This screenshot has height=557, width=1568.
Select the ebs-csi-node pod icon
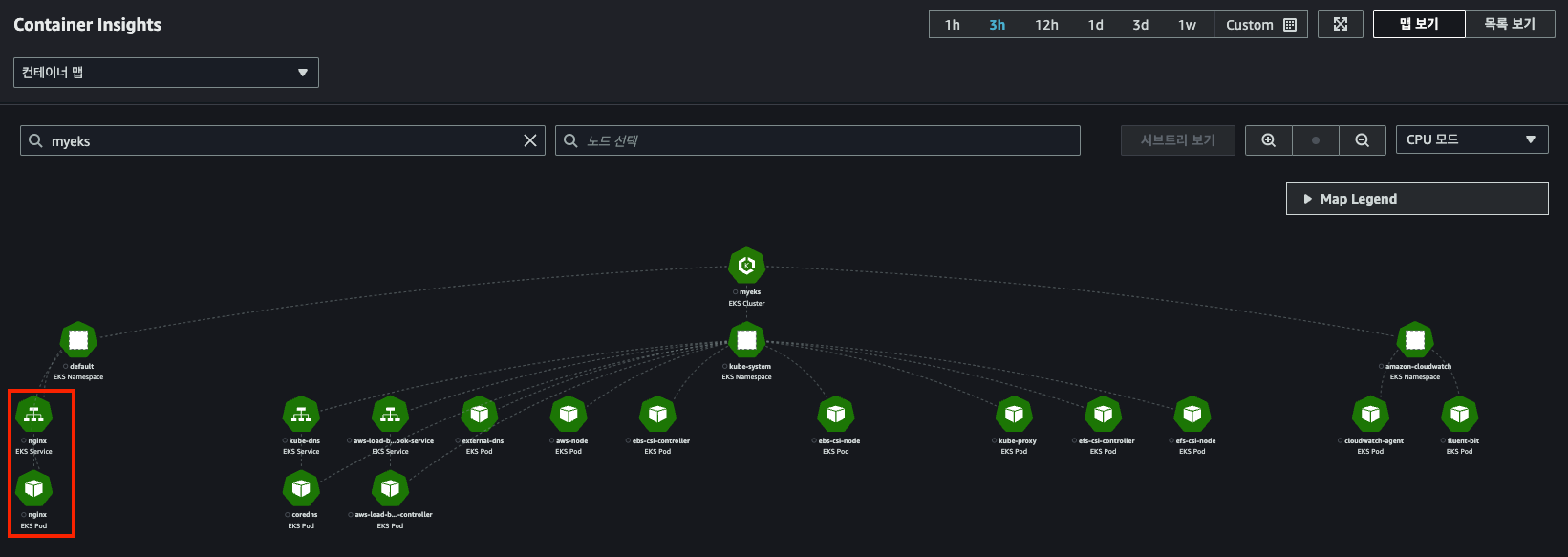[836, 415]
